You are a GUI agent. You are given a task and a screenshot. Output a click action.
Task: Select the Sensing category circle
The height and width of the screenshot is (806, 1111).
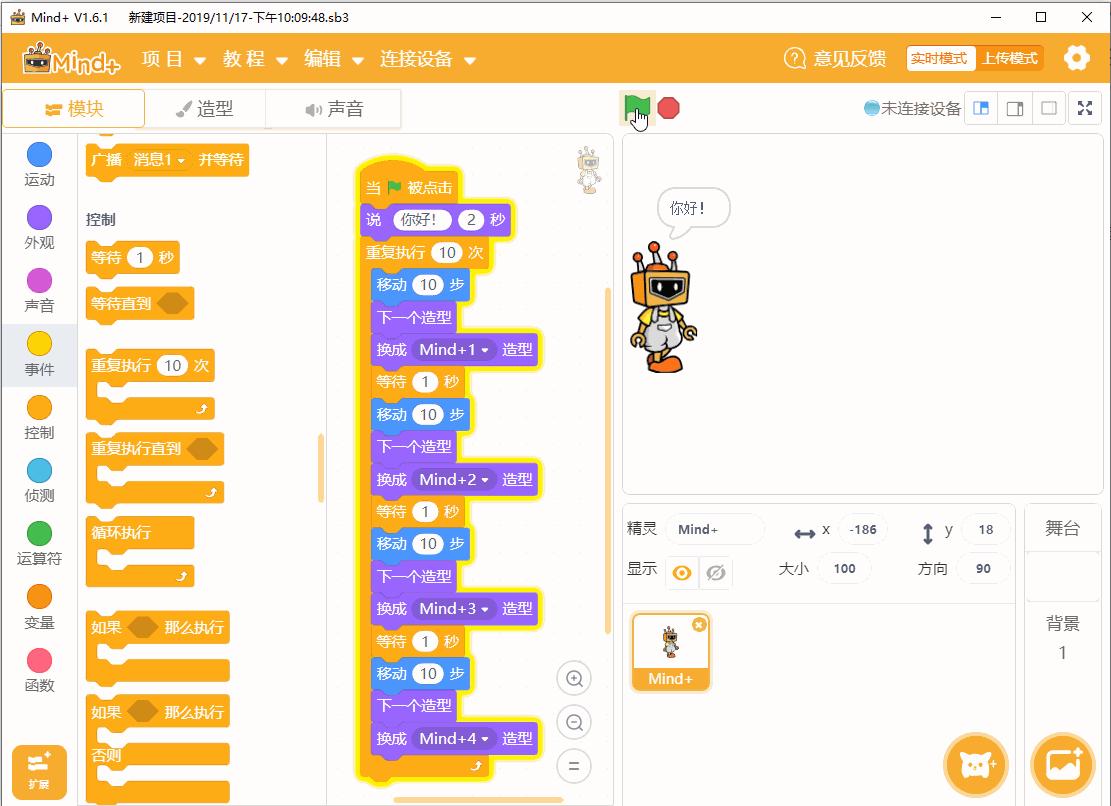pyautogui.click(x=39, y=470)
